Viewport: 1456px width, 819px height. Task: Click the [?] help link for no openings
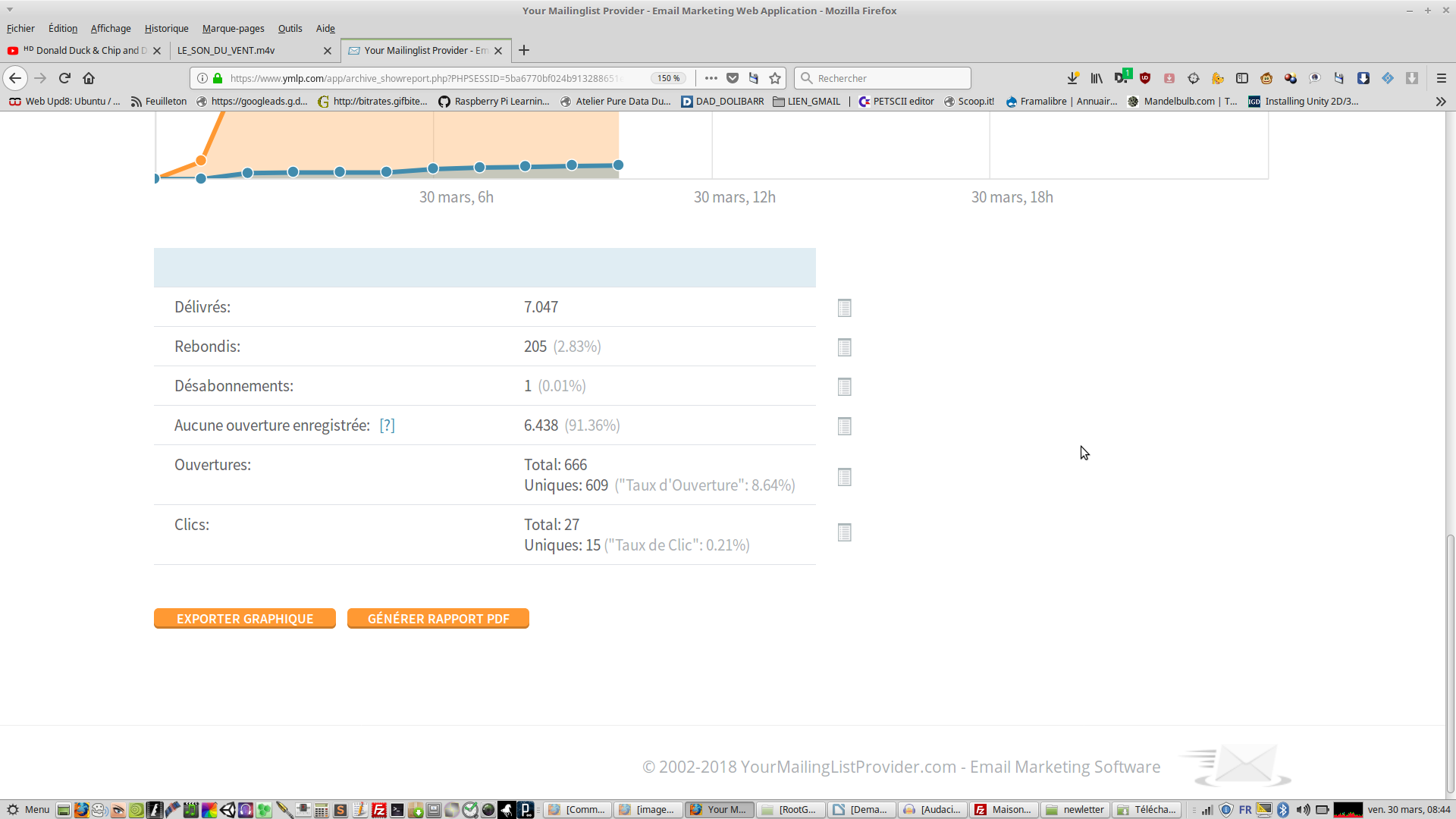pyautogui.click(x=387, y=425)
